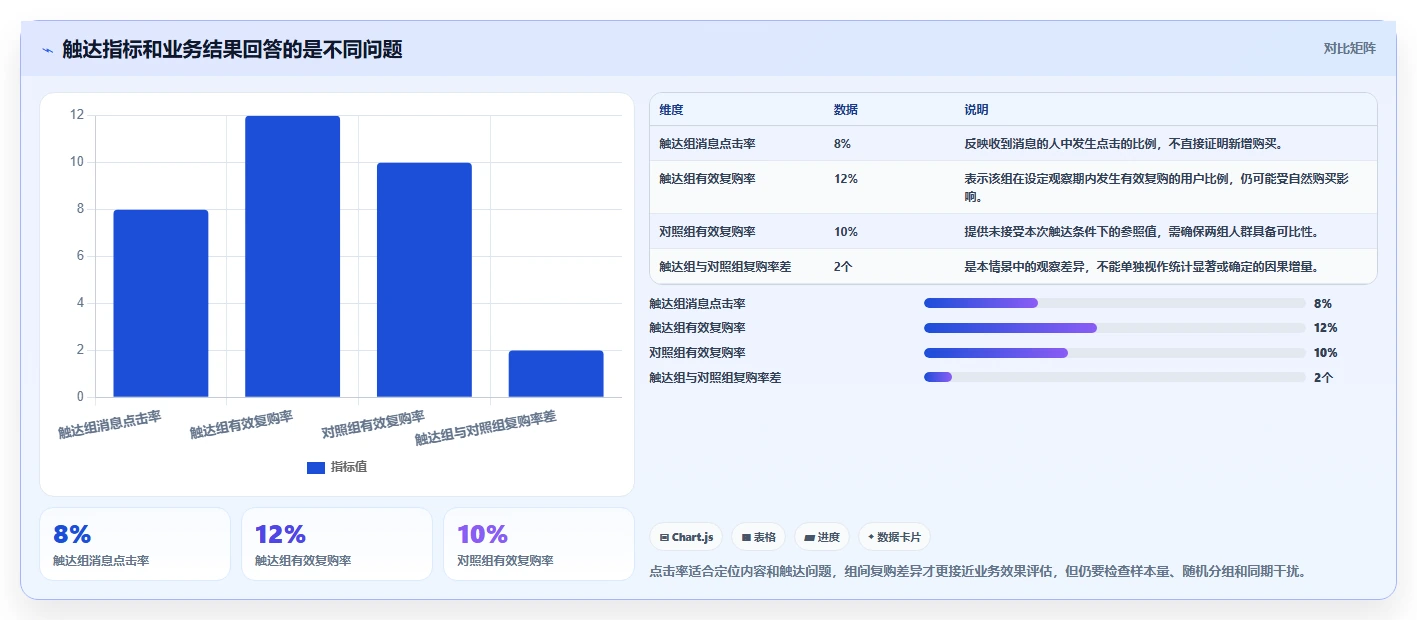Click the 指标值 legend text
1417x620 pixels.
pos(349,467)
